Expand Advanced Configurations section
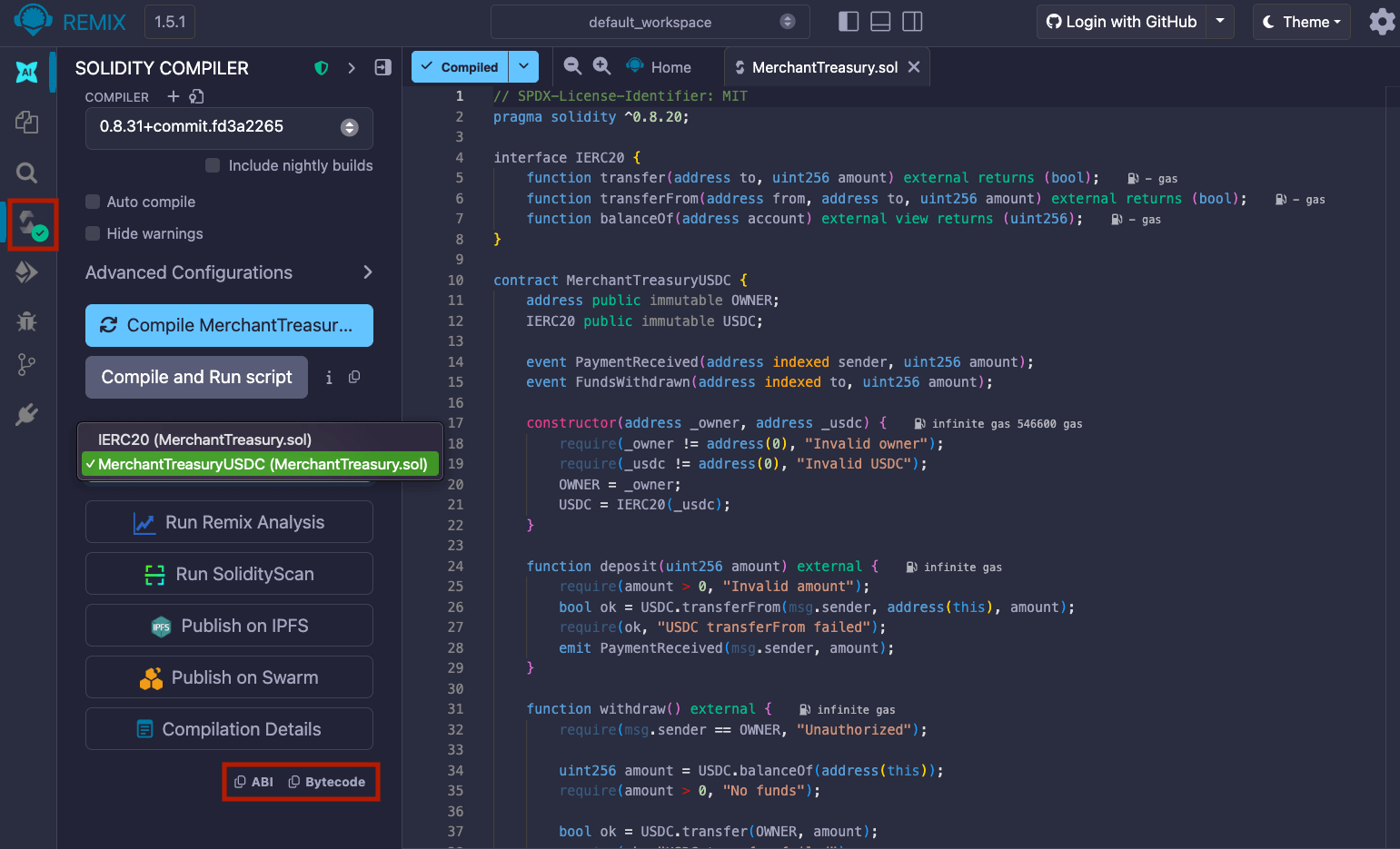 (229, 272)
